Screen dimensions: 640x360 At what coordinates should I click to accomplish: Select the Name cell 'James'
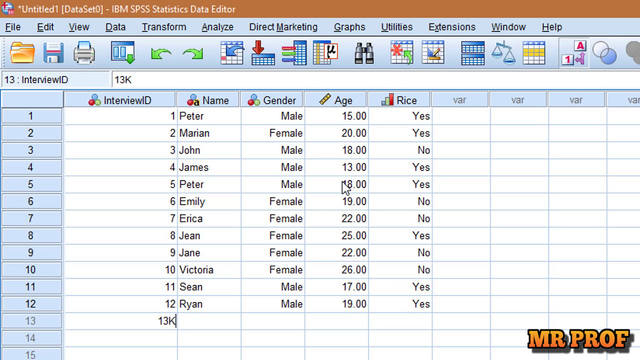pyautogui.click(x=209, y=167)
